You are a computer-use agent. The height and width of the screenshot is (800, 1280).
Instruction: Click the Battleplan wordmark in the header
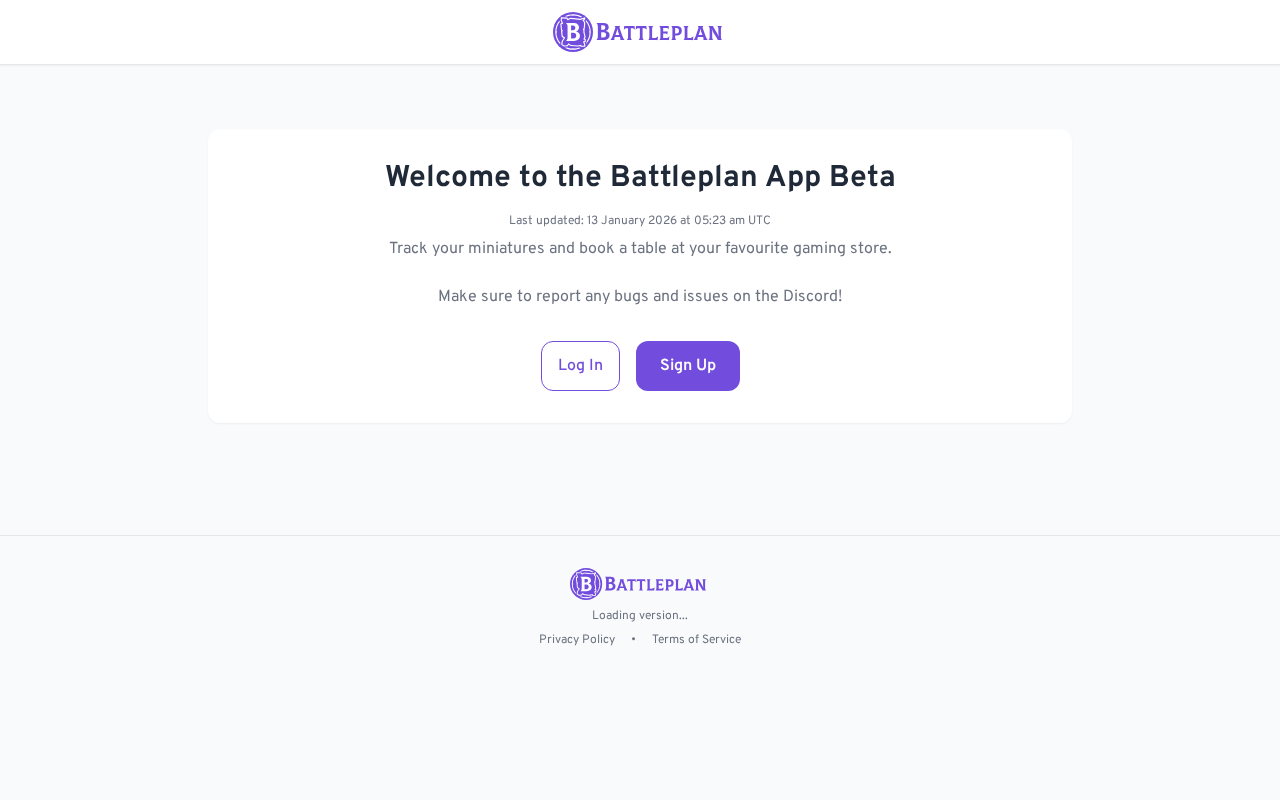point(659,33)
